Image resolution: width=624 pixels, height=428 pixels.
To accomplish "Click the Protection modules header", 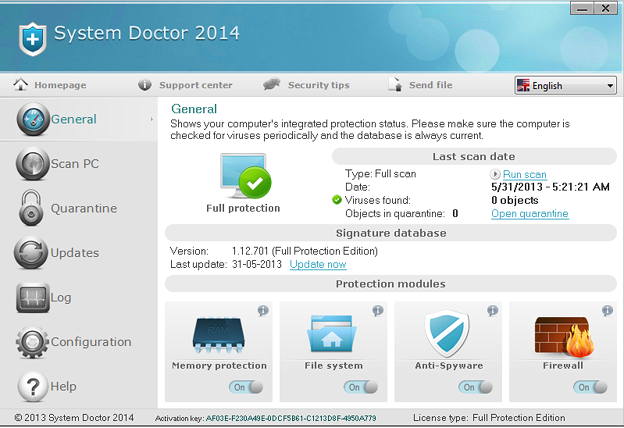I will click(x=391, y=284).
